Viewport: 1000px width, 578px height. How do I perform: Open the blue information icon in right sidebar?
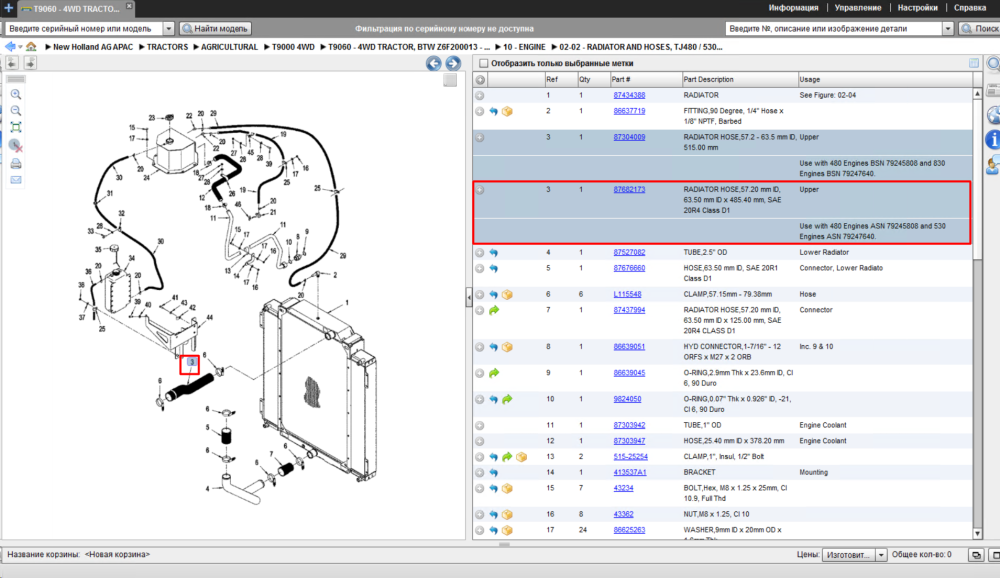coord(993,138)
